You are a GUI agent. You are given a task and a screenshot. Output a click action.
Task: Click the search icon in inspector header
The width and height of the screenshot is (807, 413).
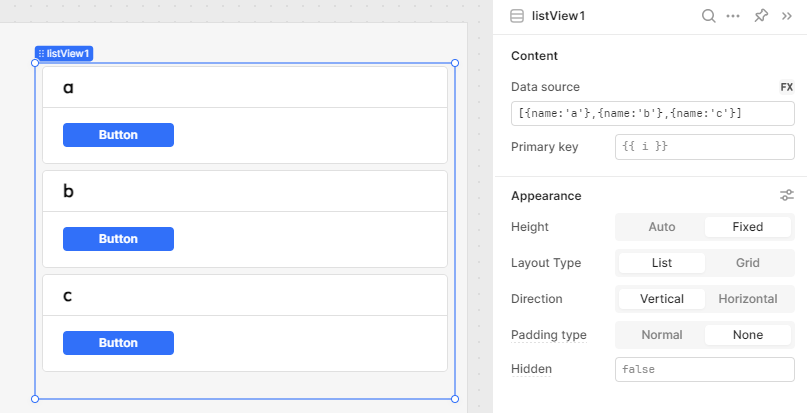pos(709,16)
